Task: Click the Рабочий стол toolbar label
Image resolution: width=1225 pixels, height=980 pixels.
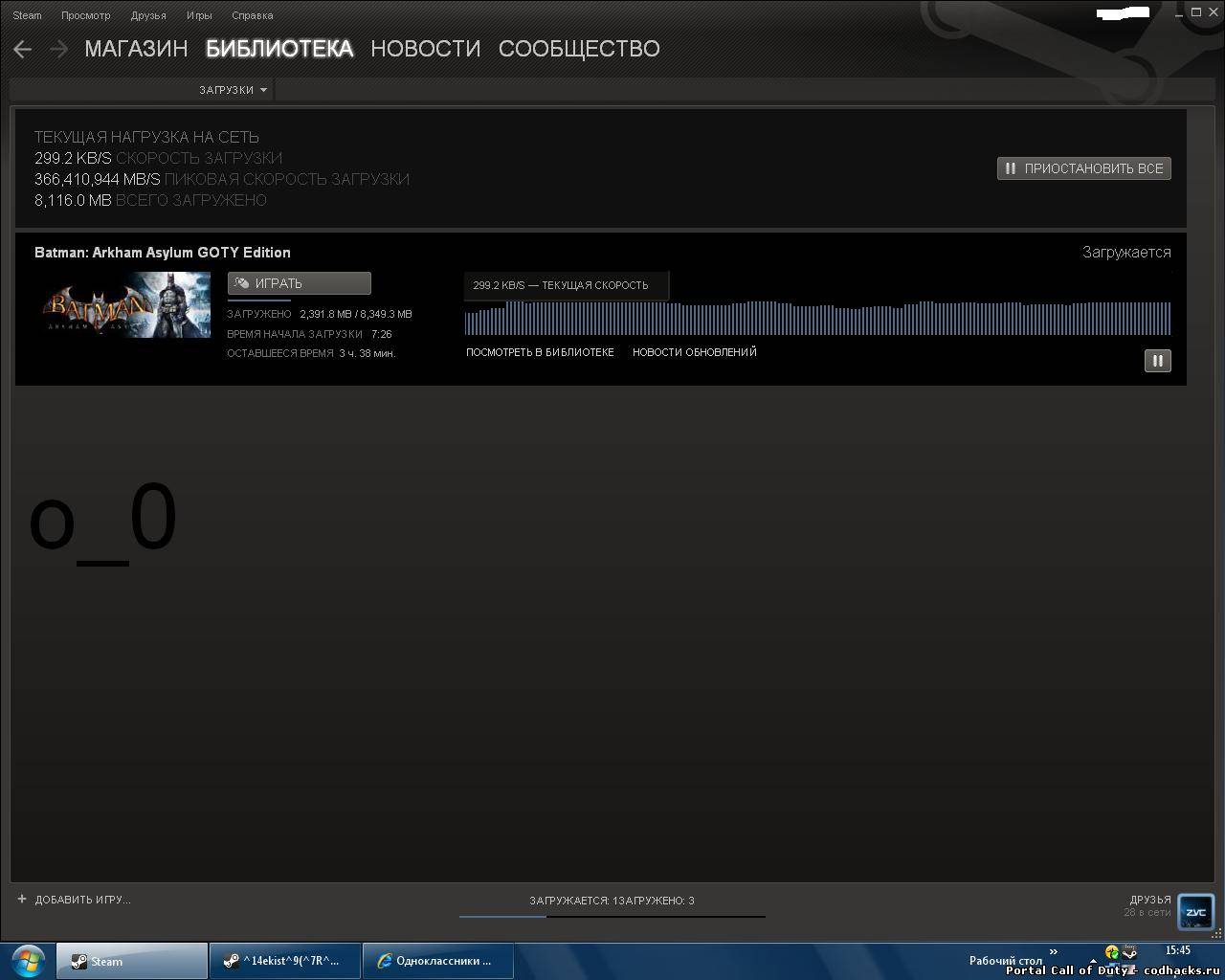Action: click(1006, 961)
